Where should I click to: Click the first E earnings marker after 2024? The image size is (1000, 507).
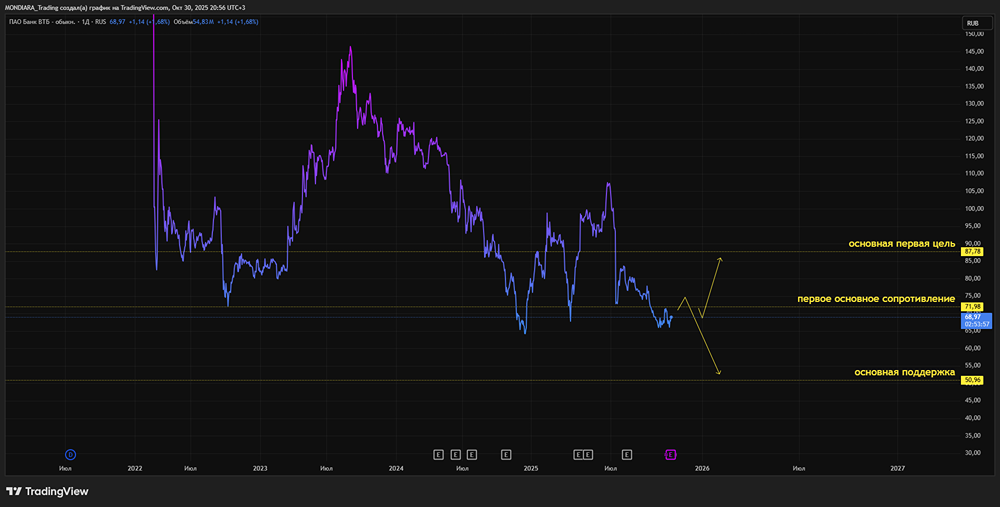(x=438, y=455)
